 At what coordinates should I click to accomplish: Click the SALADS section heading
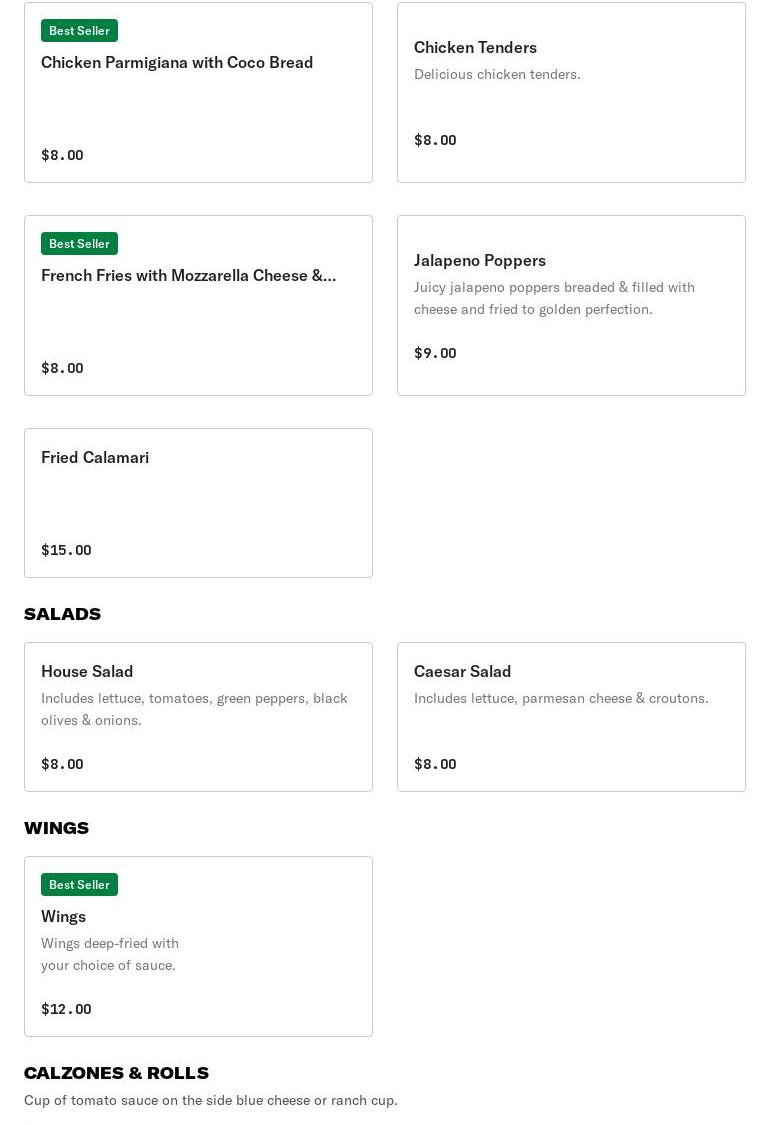(x=62, y=614)
